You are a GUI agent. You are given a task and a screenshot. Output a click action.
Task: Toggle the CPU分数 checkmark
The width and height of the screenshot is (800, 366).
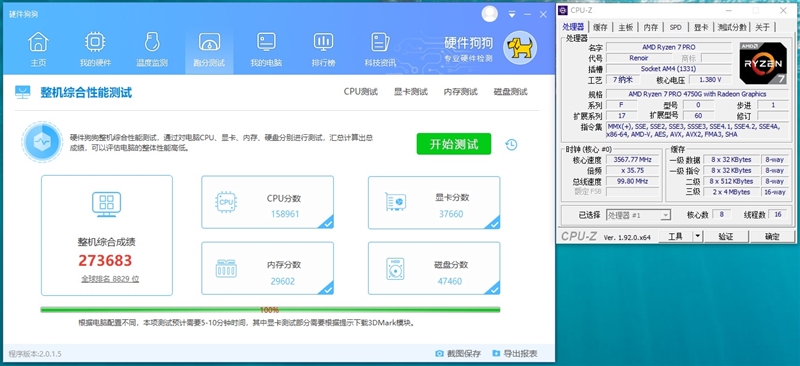click(x=327, y=222)
